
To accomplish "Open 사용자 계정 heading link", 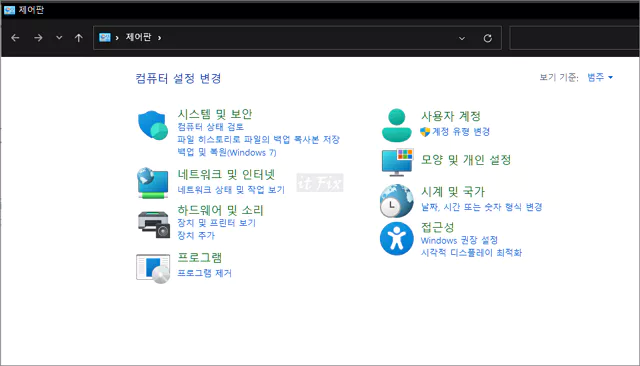I will (451, 116).
